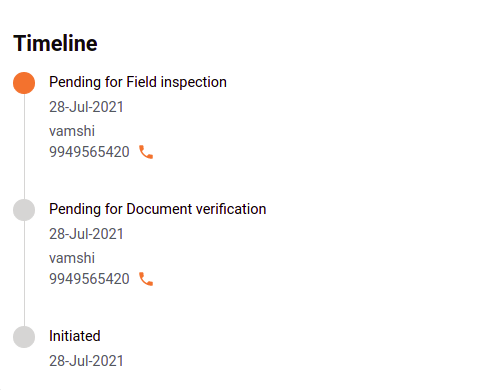Click phone number 9949565420 under Field inspection
The image size is (491, 390).
[x=89, y=152]
